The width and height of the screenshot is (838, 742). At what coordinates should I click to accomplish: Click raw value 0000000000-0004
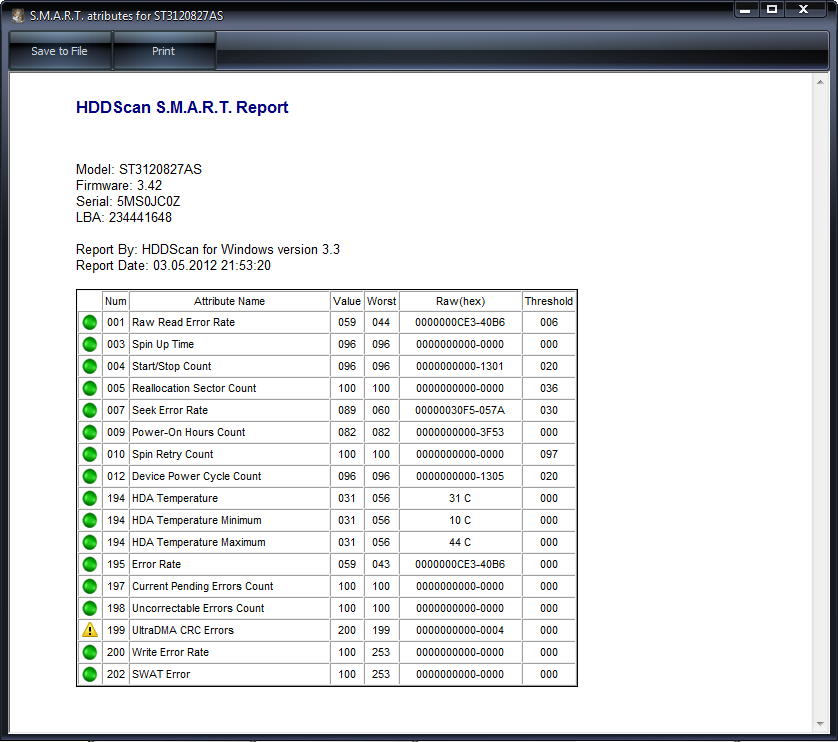[460, 630]
